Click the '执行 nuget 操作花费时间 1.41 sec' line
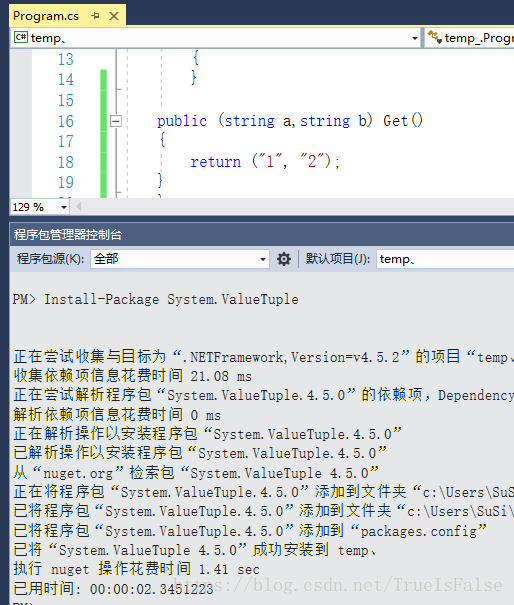The height and width of the screenshot is (605, 514). (x=136, y=569)
